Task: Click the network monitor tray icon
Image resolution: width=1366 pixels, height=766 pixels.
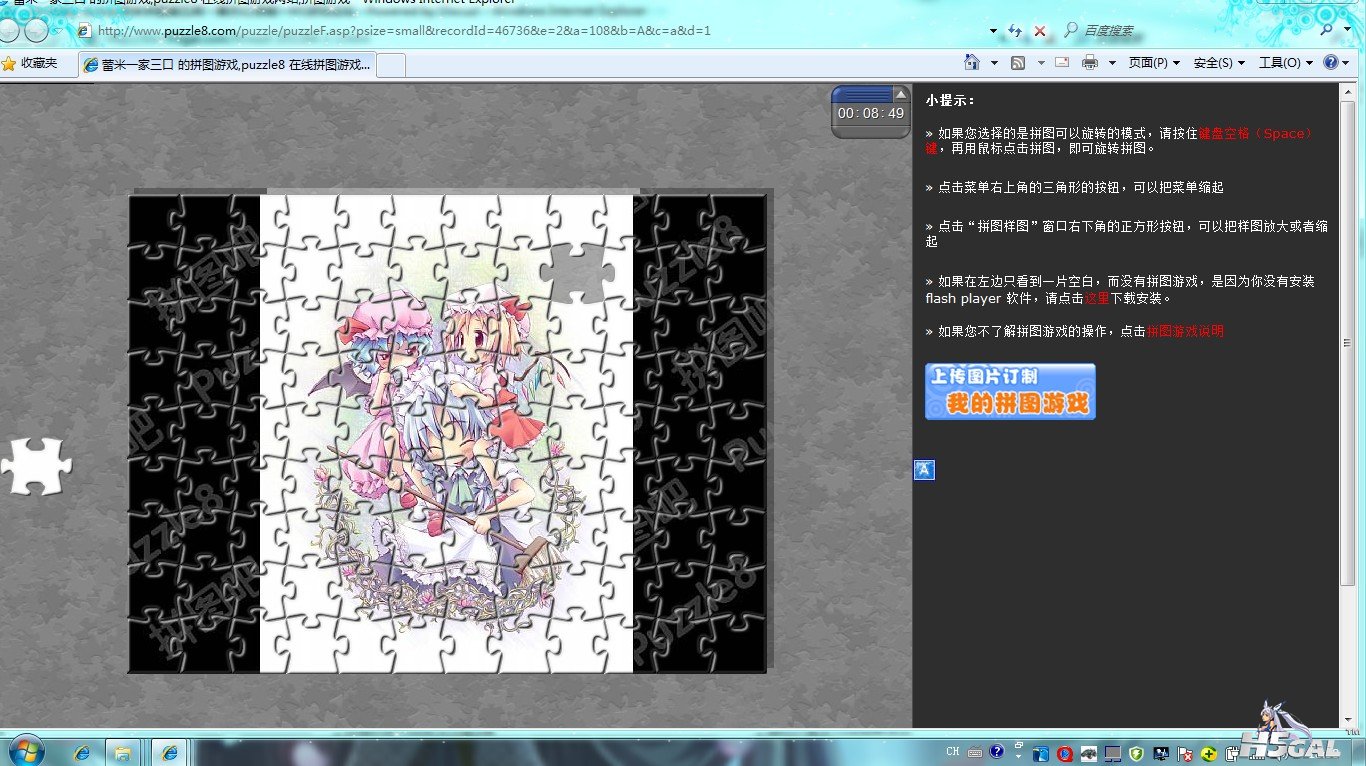Action: [1161, 754]
